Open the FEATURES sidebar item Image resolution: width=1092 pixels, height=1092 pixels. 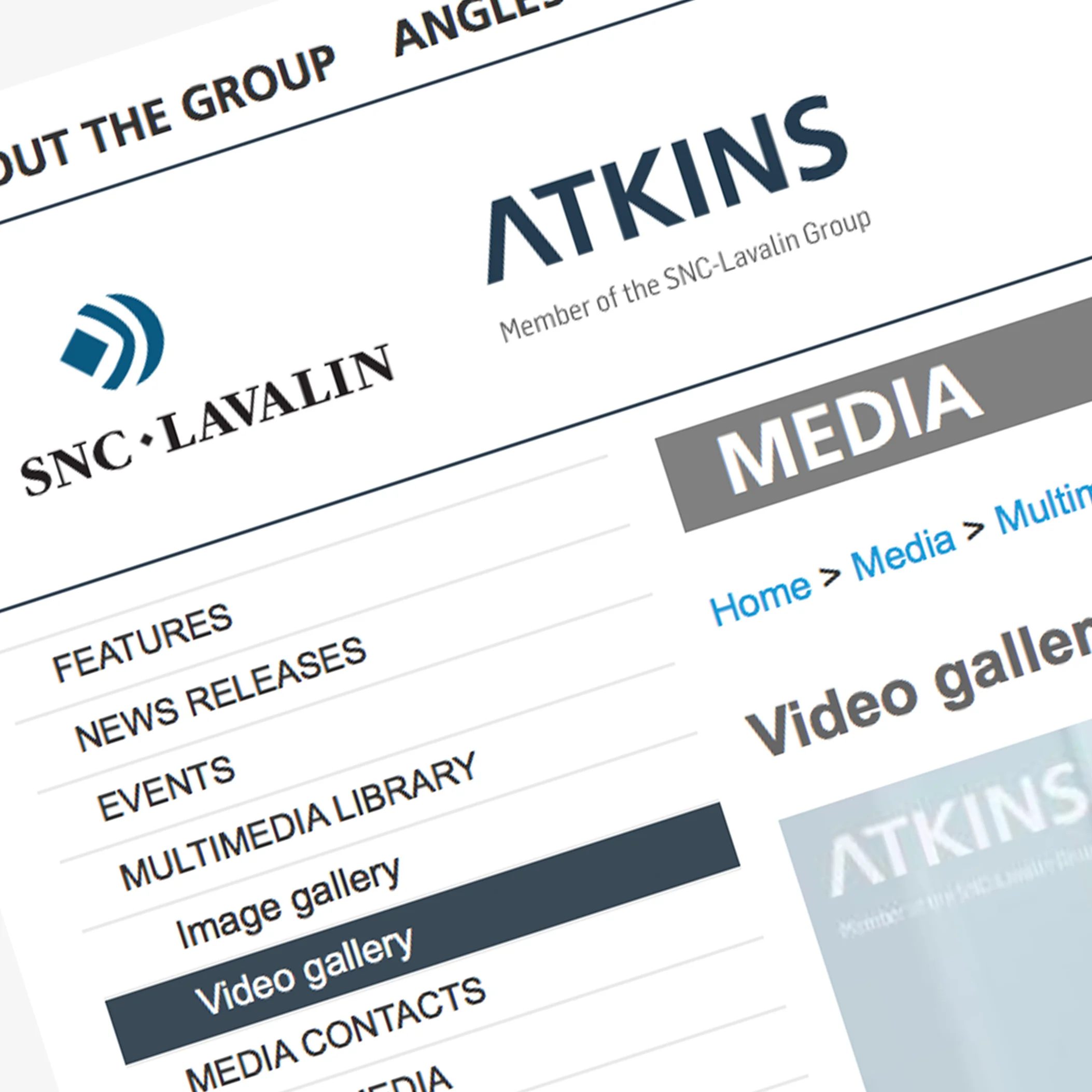[x=143, y=642]
